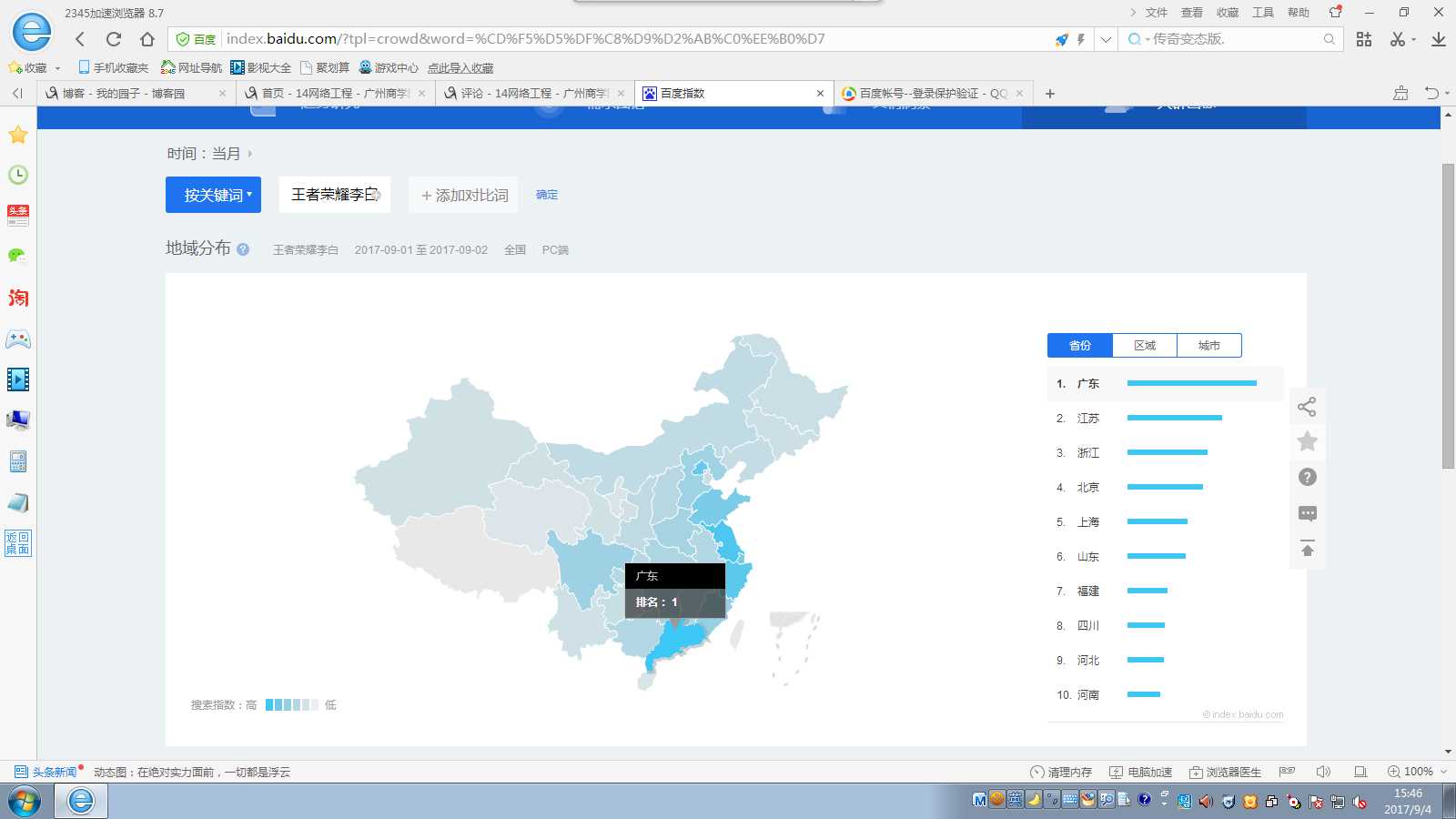Switch to the 城市 tab
This screenshot has height=819, width=1456.
pos(1209,346)
